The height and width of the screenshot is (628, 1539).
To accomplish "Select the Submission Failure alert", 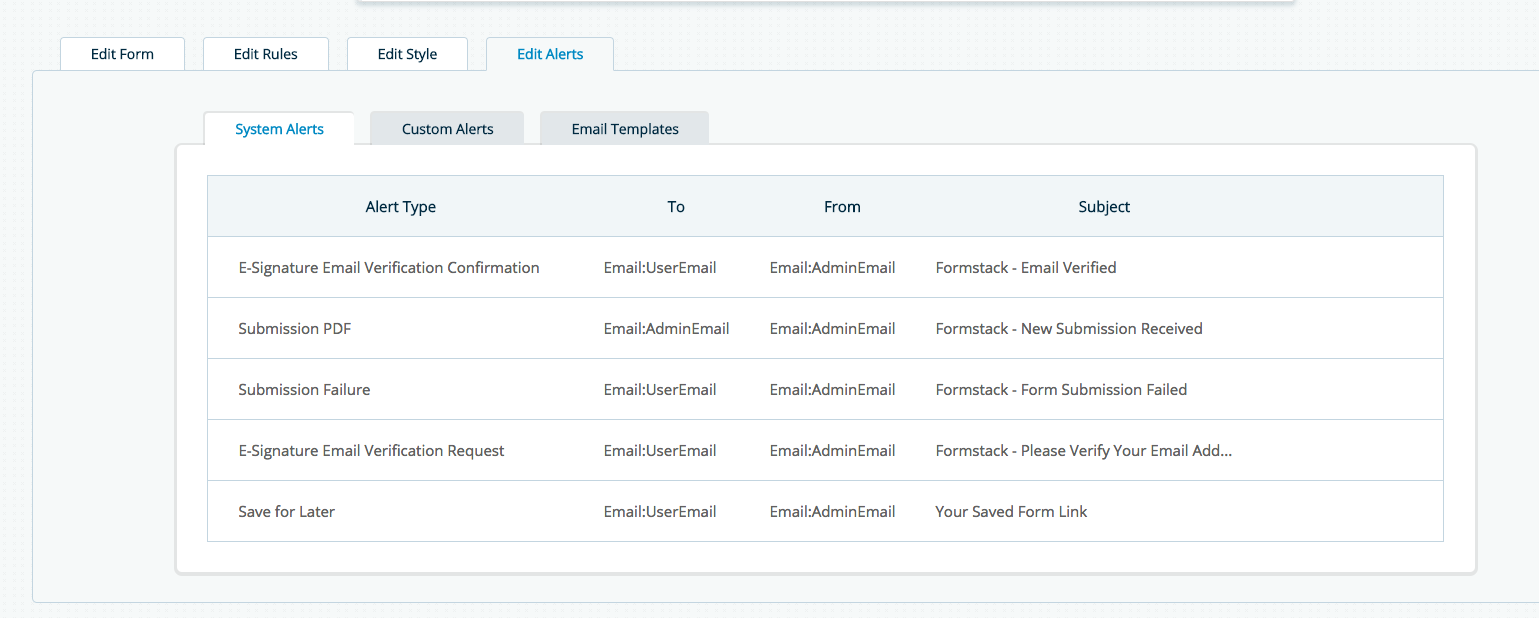I will tap(304, 390).
